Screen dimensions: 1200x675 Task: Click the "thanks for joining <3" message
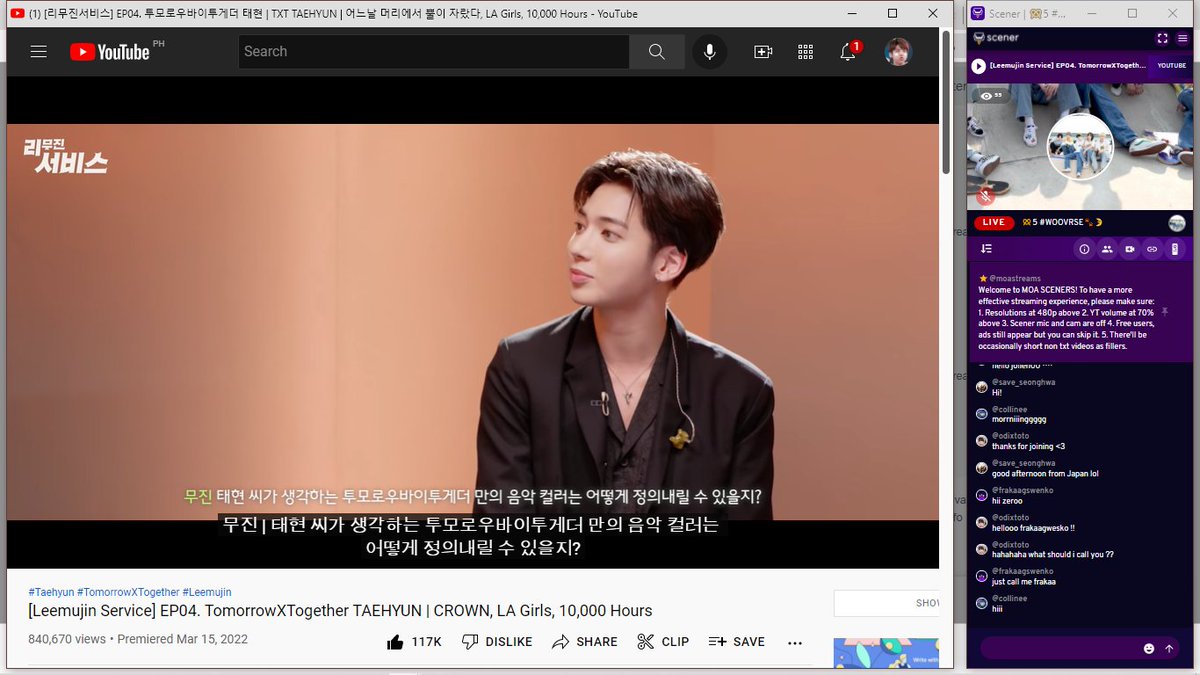[x=1029, y=446]
